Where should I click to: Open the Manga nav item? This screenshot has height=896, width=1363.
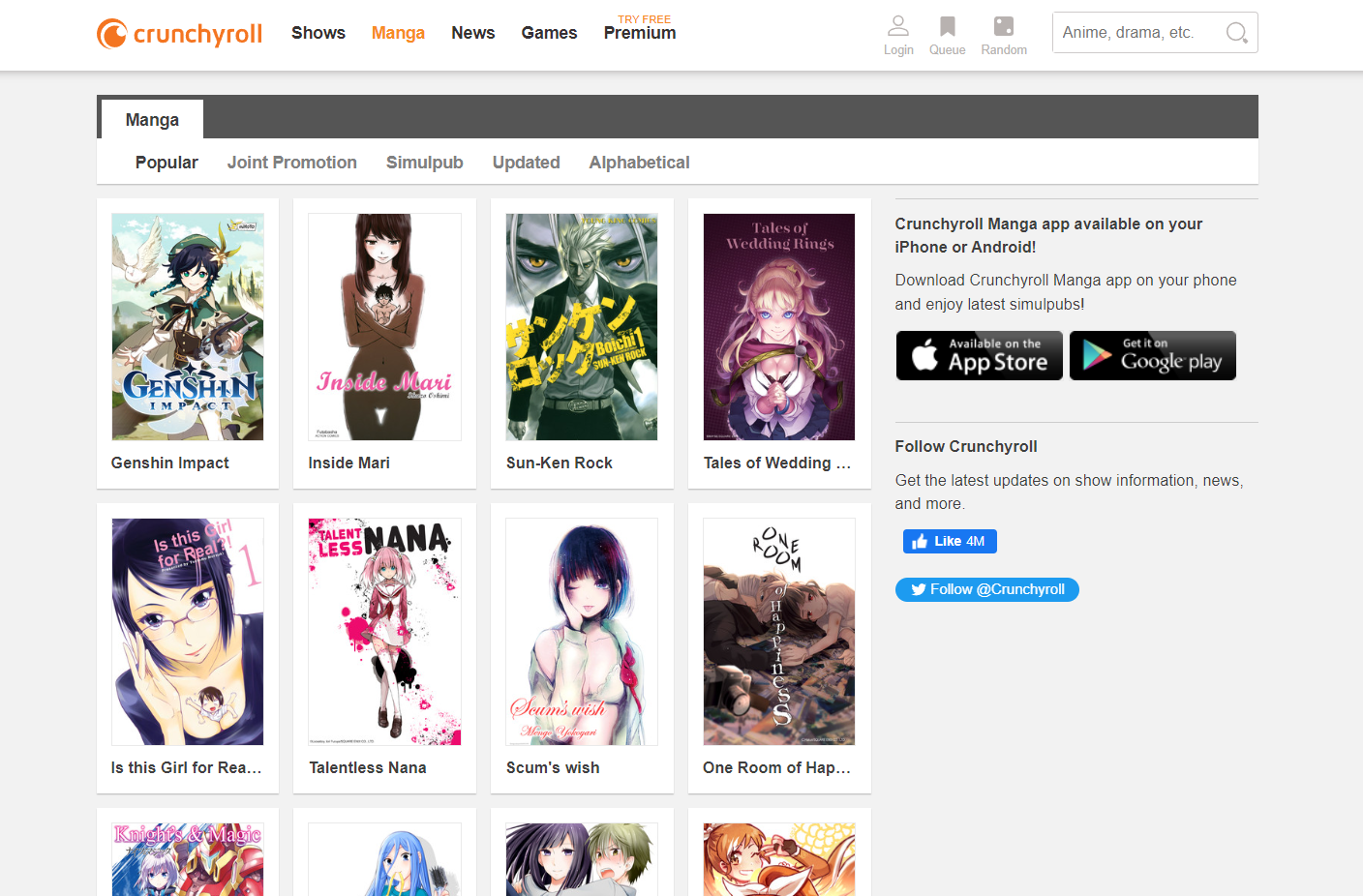coord(398,33)
